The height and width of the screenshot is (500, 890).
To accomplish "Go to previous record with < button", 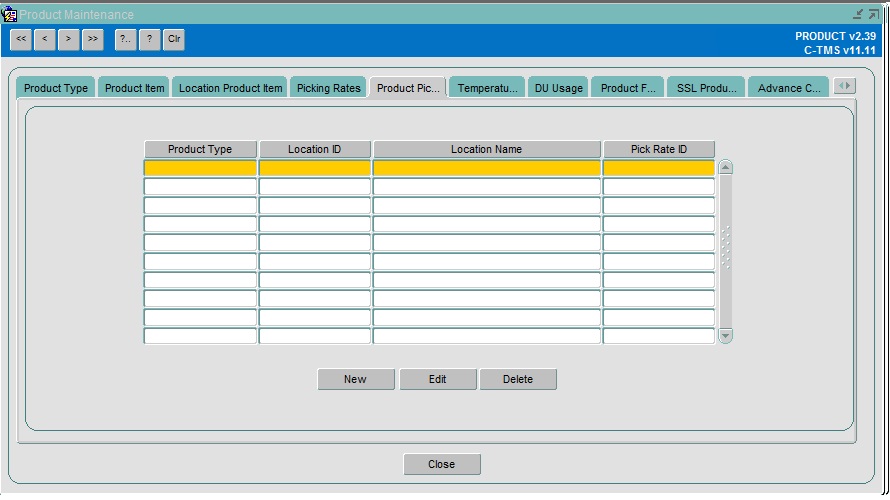I will click(45, 39).
